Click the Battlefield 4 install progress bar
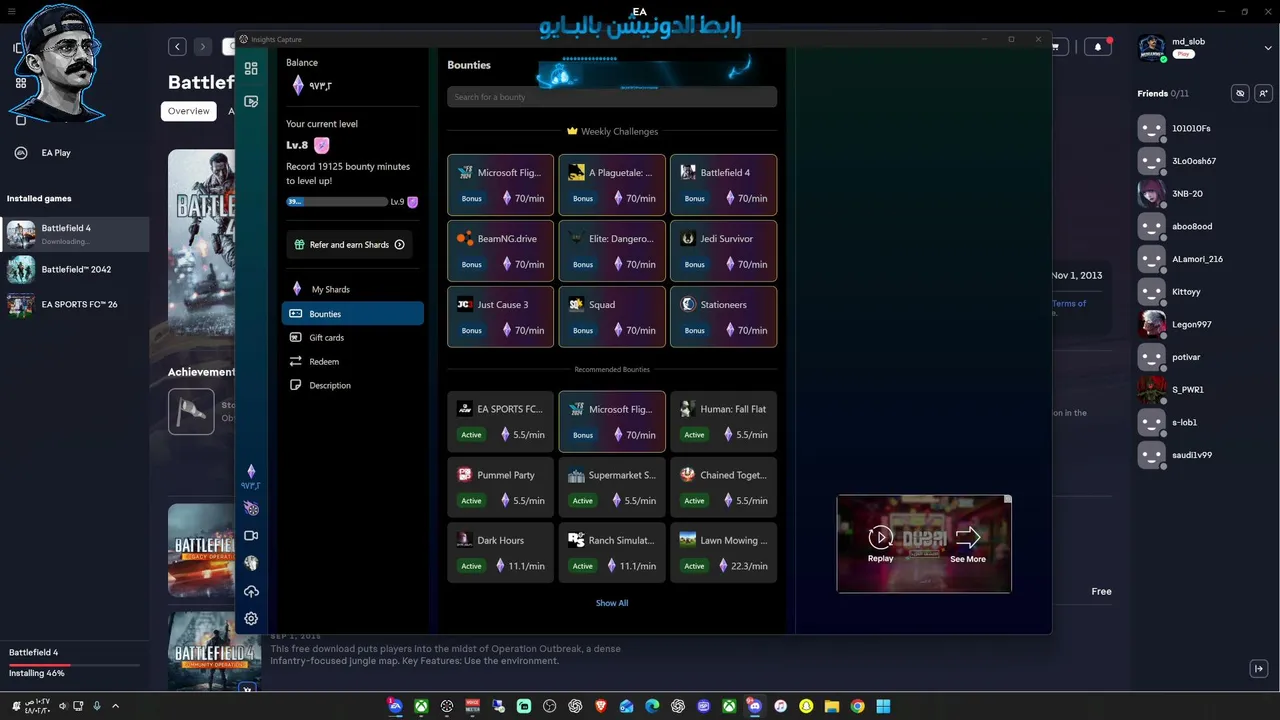1280x720 pixels. (75, 665)
